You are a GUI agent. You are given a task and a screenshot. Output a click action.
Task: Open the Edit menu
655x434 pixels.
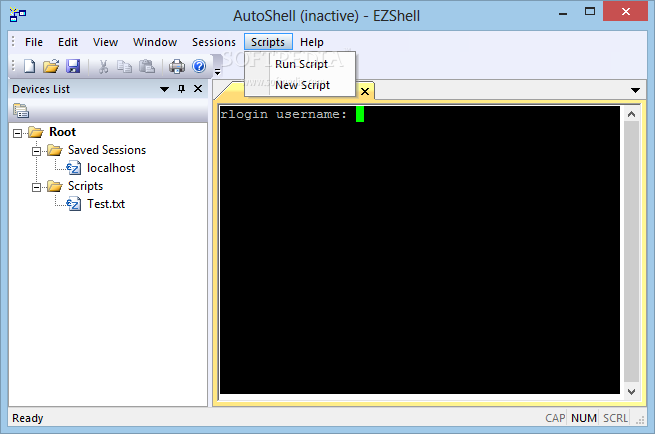tap(68, 42)
